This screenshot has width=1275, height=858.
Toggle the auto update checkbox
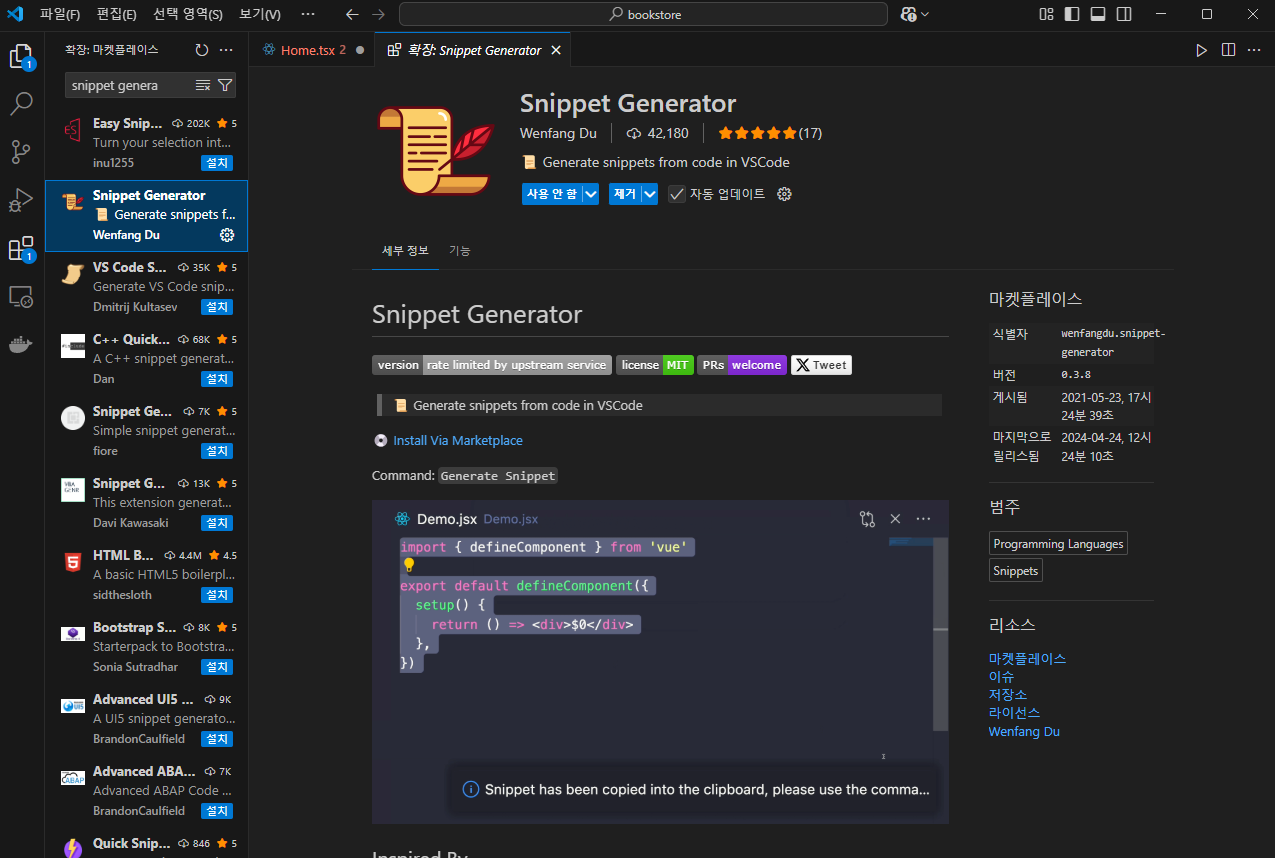click(677, 194)
